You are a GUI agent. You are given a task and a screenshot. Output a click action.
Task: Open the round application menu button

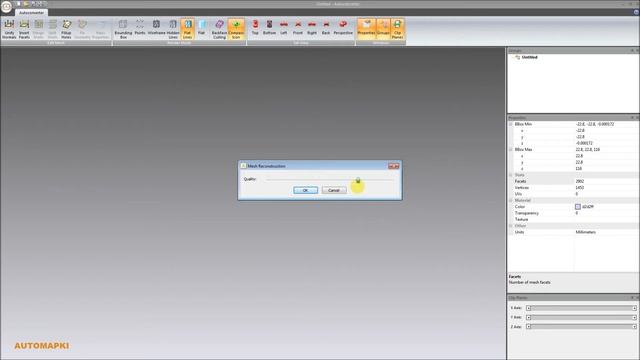pyautogui.click(x=7, y=7)
